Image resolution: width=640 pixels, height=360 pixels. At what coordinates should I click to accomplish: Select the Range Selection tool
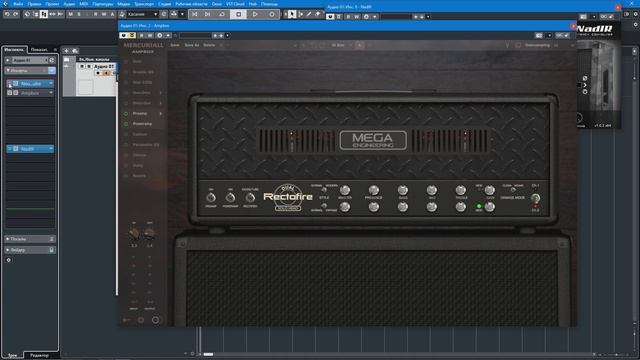pyautogui.click(x=301, y=14)
